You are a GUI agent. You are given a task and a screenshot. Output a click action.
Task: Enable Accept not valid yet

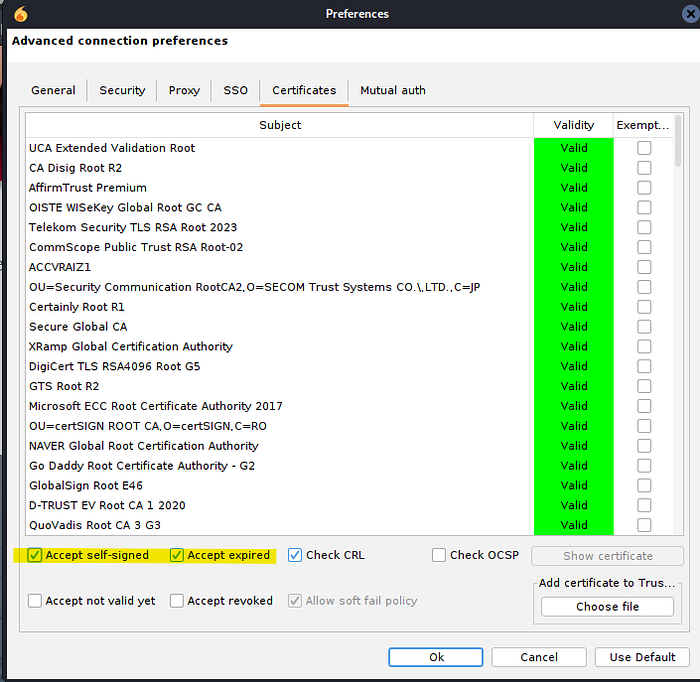click(x=34, y=601)
